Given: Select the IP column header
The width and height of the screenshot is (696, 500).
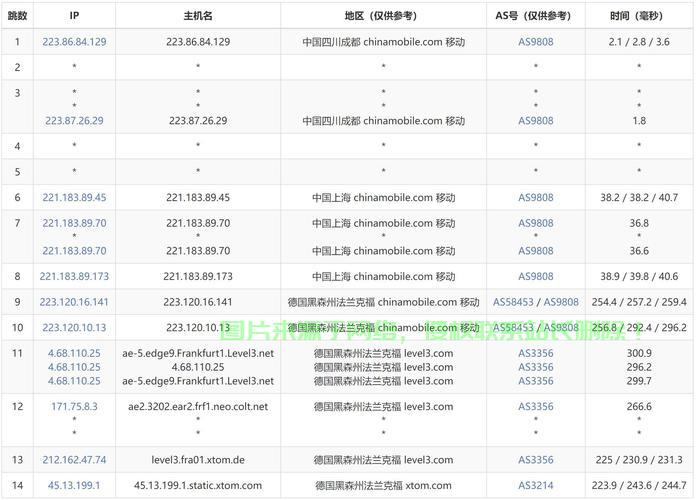Looking at the screenshot, I should [x=74, y=16].
